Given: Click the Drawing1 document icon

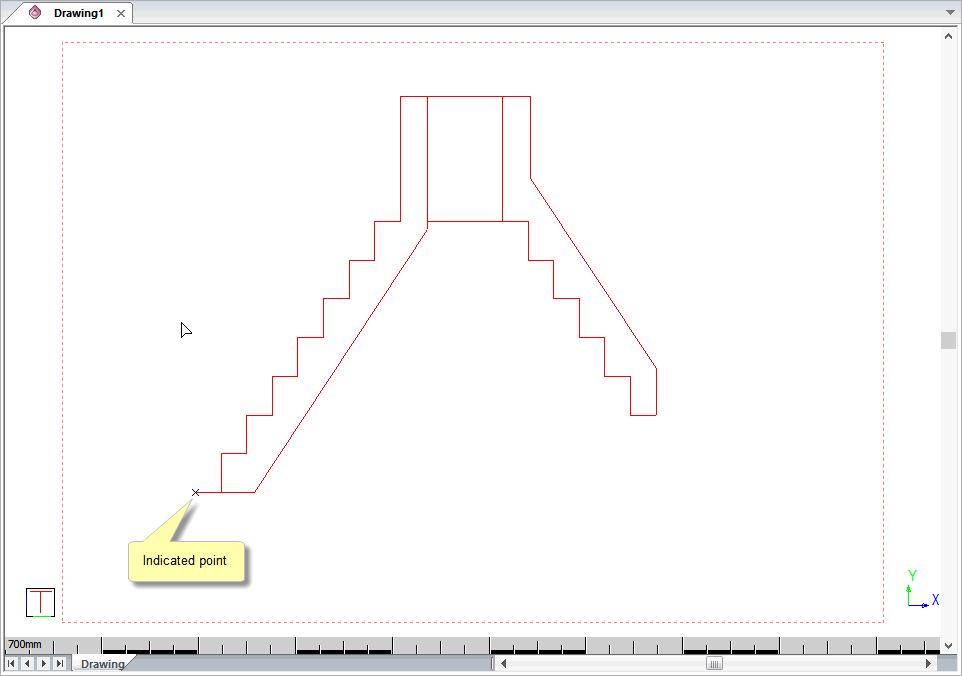Looking at the screenshot, I should [x=36, y=13].
